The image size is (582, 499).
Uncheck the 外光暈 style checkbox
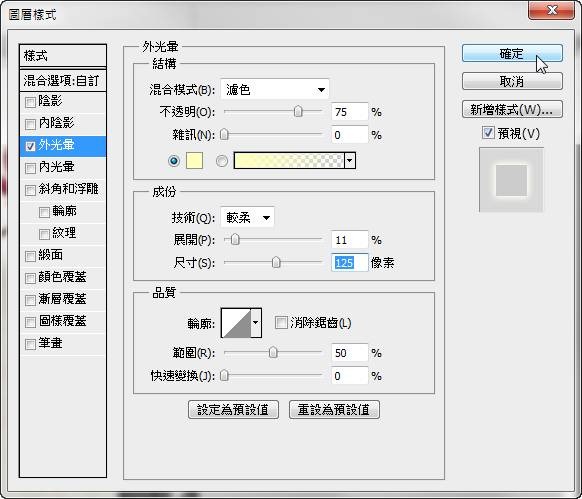[x=30, y=146]
